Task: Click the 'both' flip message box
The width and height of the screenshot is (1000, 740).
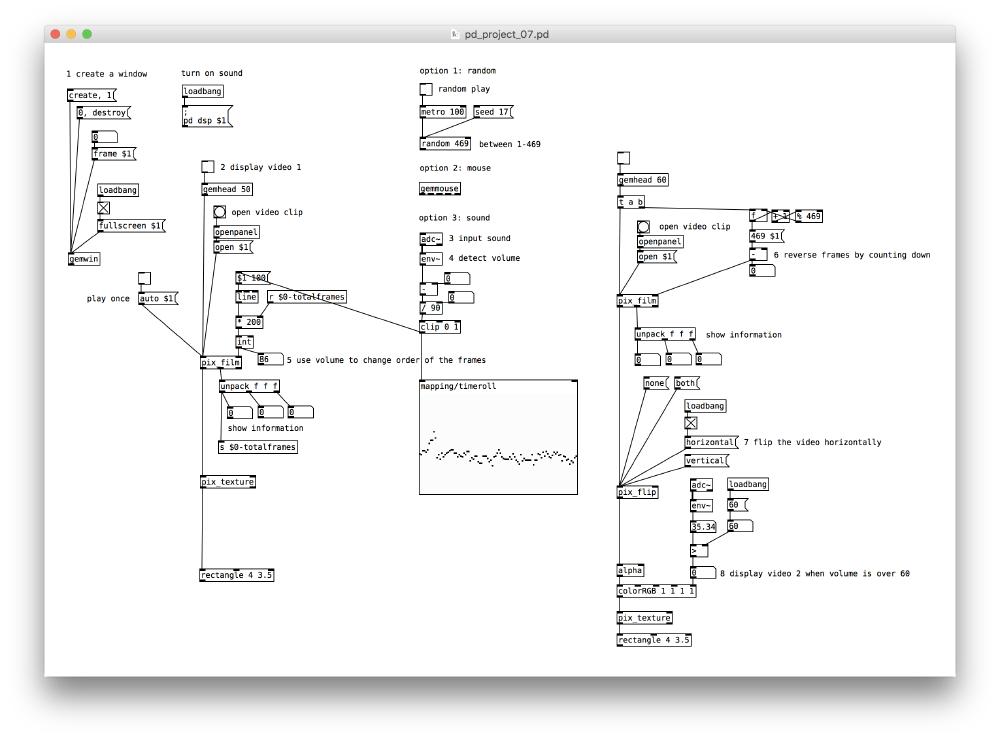Action: click(x=687, y=383)
